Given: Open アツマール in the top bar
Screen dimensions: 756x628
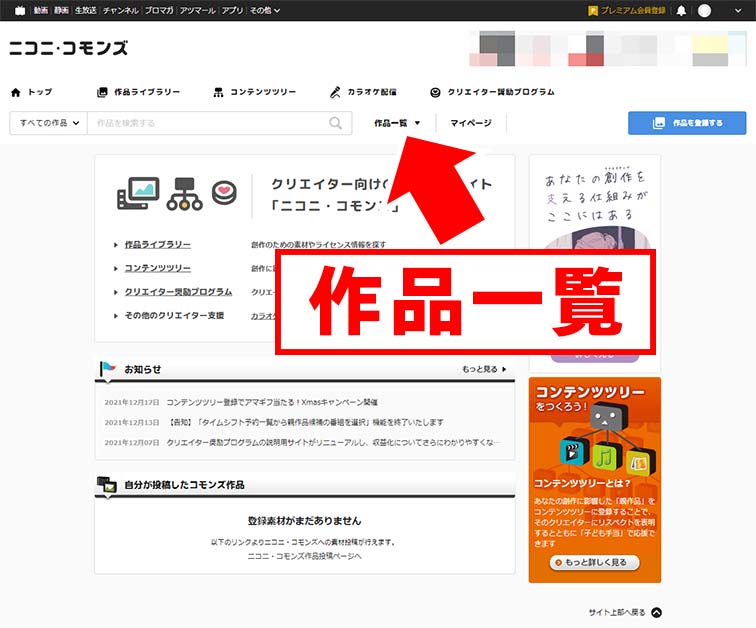Looking at the screenshot, I should click(197, 10).
